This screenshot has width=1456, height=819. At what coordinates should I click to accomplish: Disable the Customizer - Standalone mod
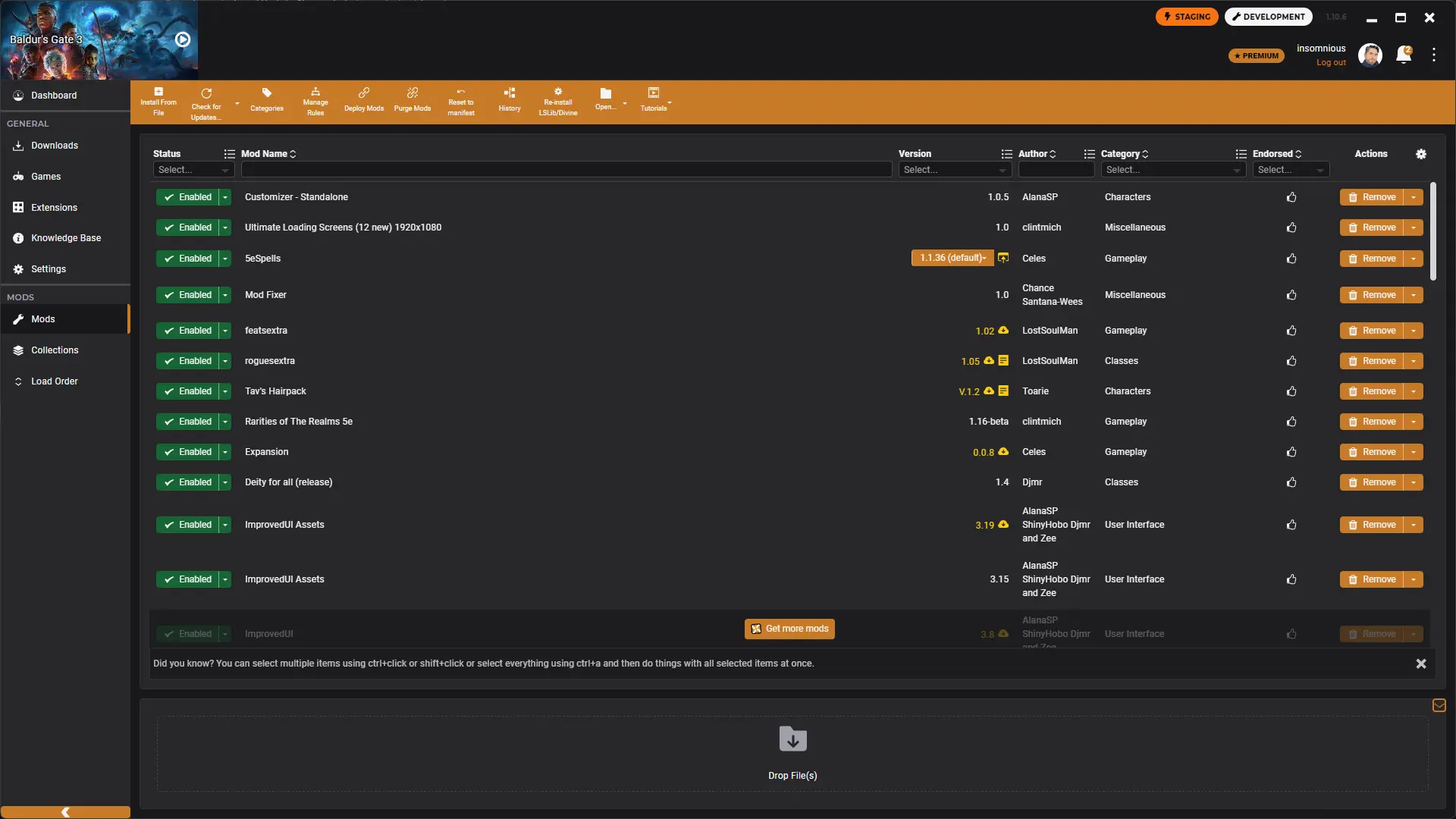pos(187,197)
